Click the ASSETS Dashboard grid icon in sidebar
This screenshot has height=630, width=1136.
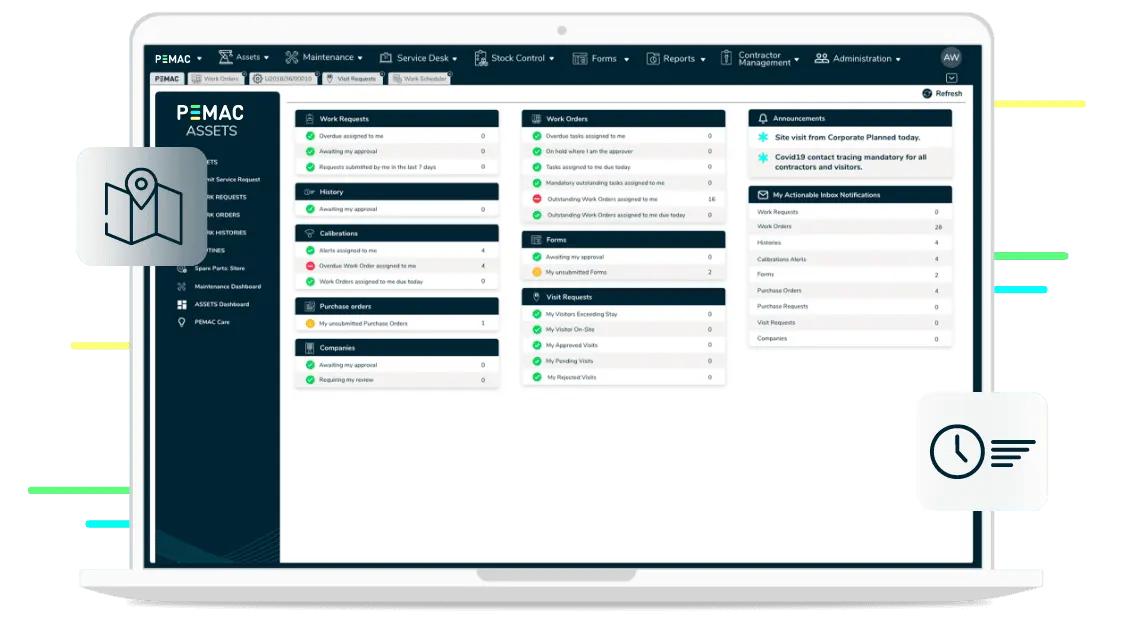point(181,305)
